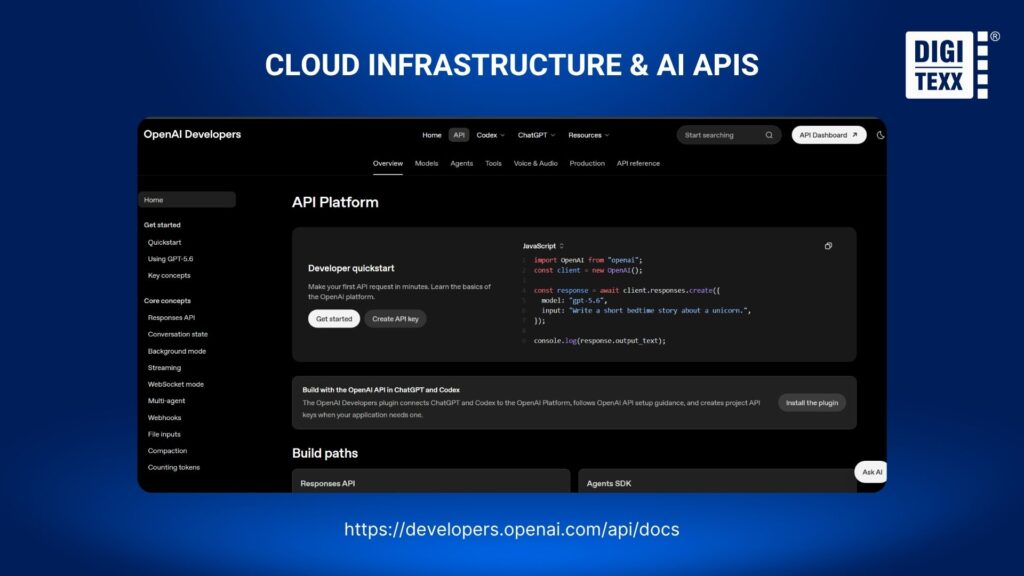Click the OpenAI Developers logo text

(192, 135)
